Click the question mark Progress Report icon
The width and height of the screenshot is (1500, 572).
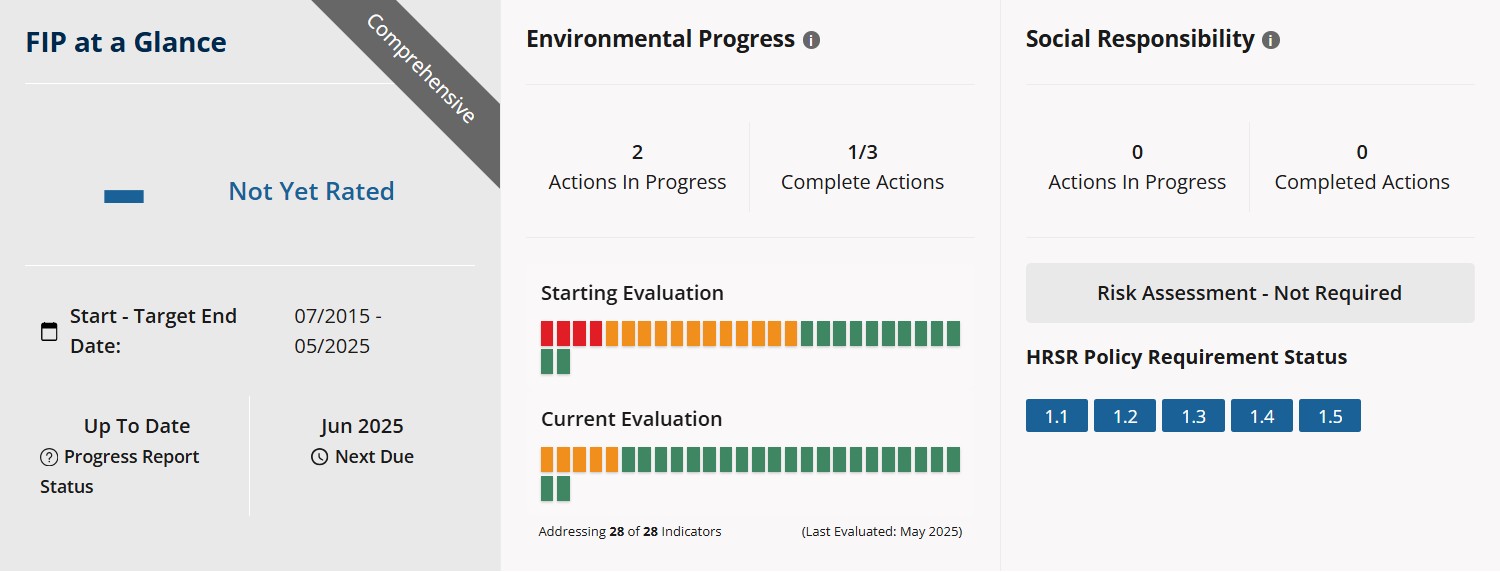click(49, 458)
